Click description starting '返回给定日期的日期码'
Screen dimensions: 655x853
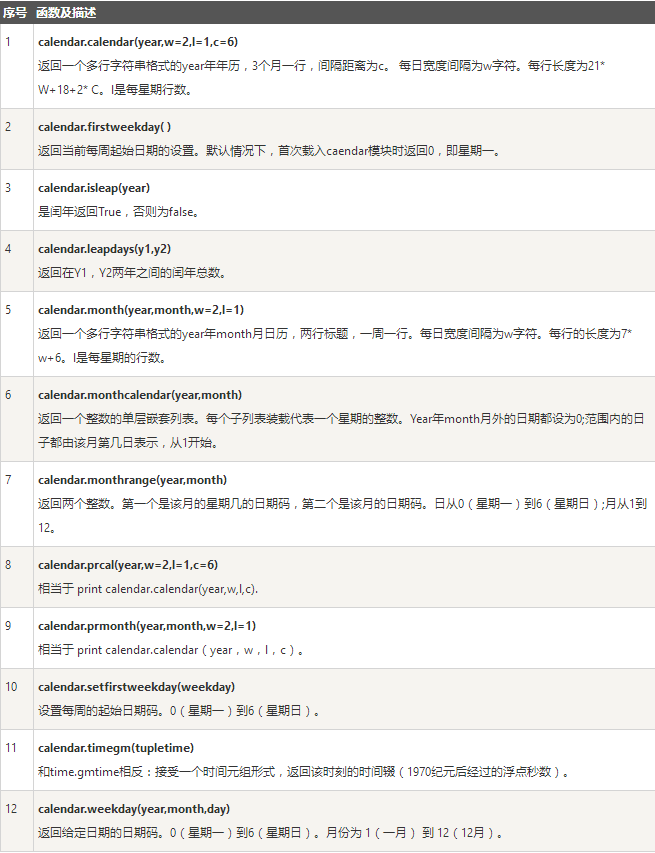(x=271, y=832)
